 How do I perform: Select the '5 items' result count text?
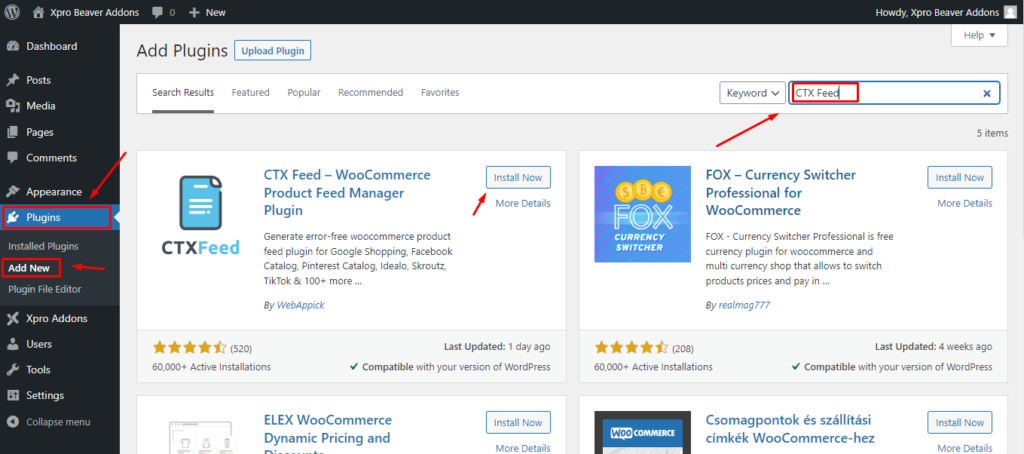click(x=993, y=133)
